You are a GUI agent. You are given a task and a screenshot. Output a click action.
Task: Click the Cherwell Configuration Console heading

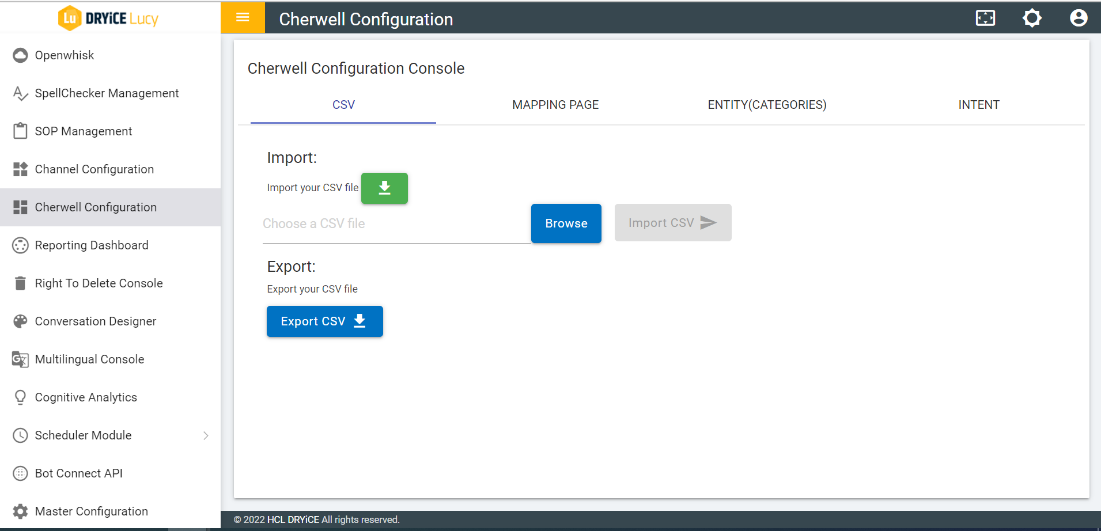(x=356, y=69)
